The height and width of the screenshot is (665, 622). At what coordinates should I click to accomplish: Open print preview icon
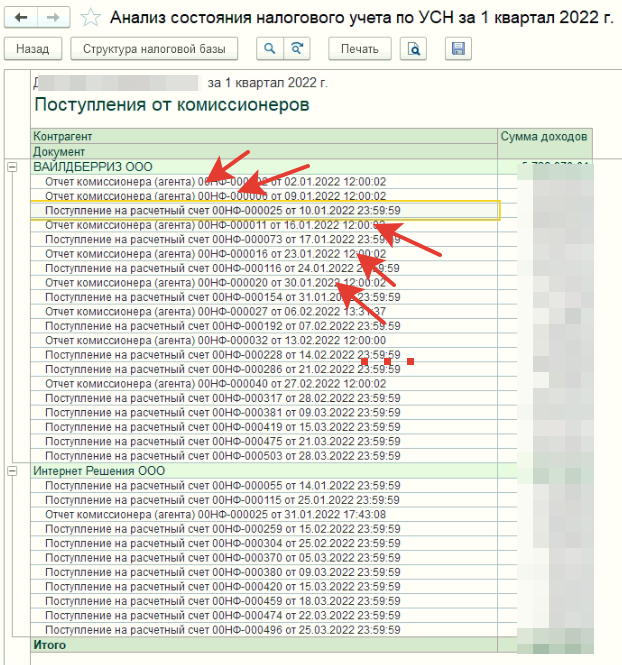[x=412, y=49]
